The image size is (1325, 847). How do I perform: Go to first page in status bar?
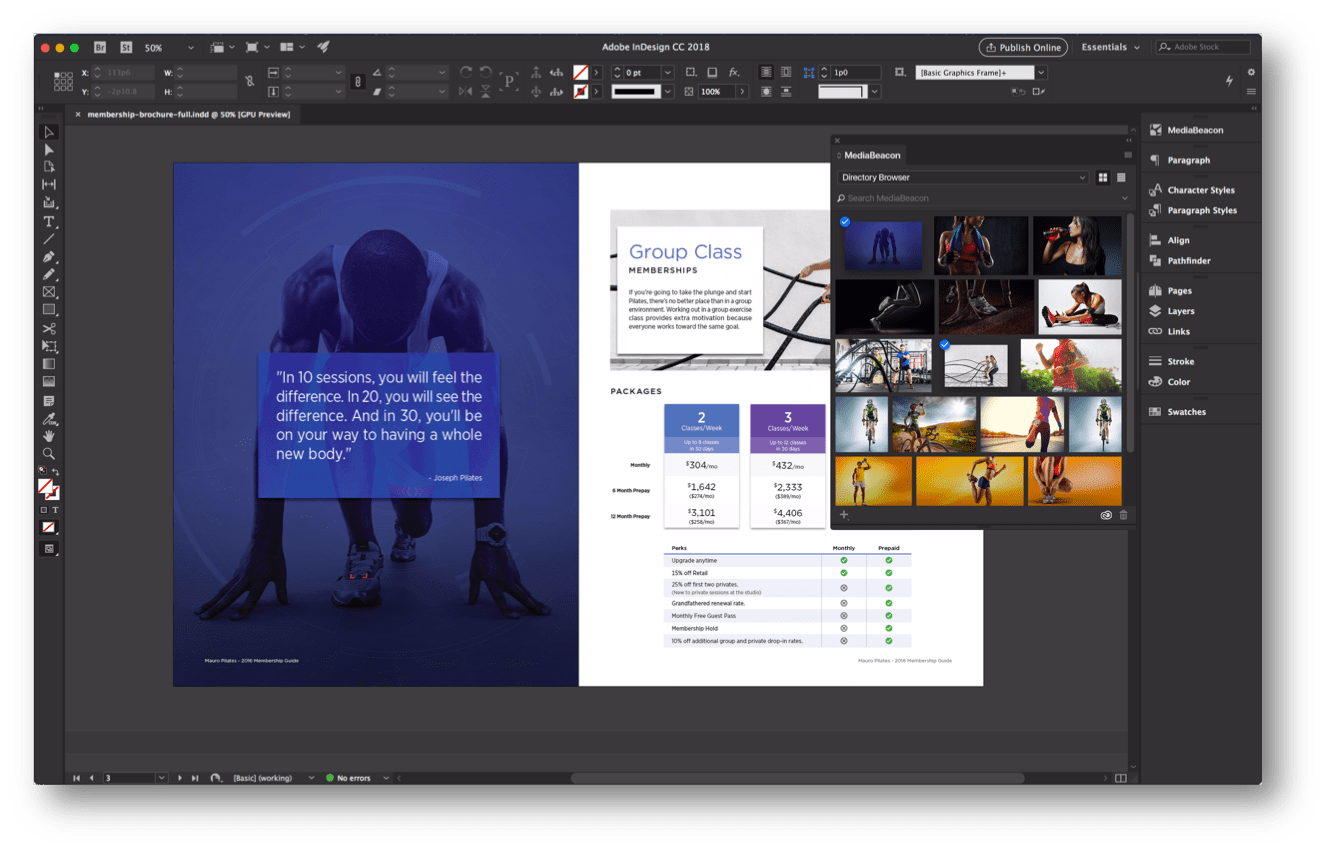click(76, 778)
